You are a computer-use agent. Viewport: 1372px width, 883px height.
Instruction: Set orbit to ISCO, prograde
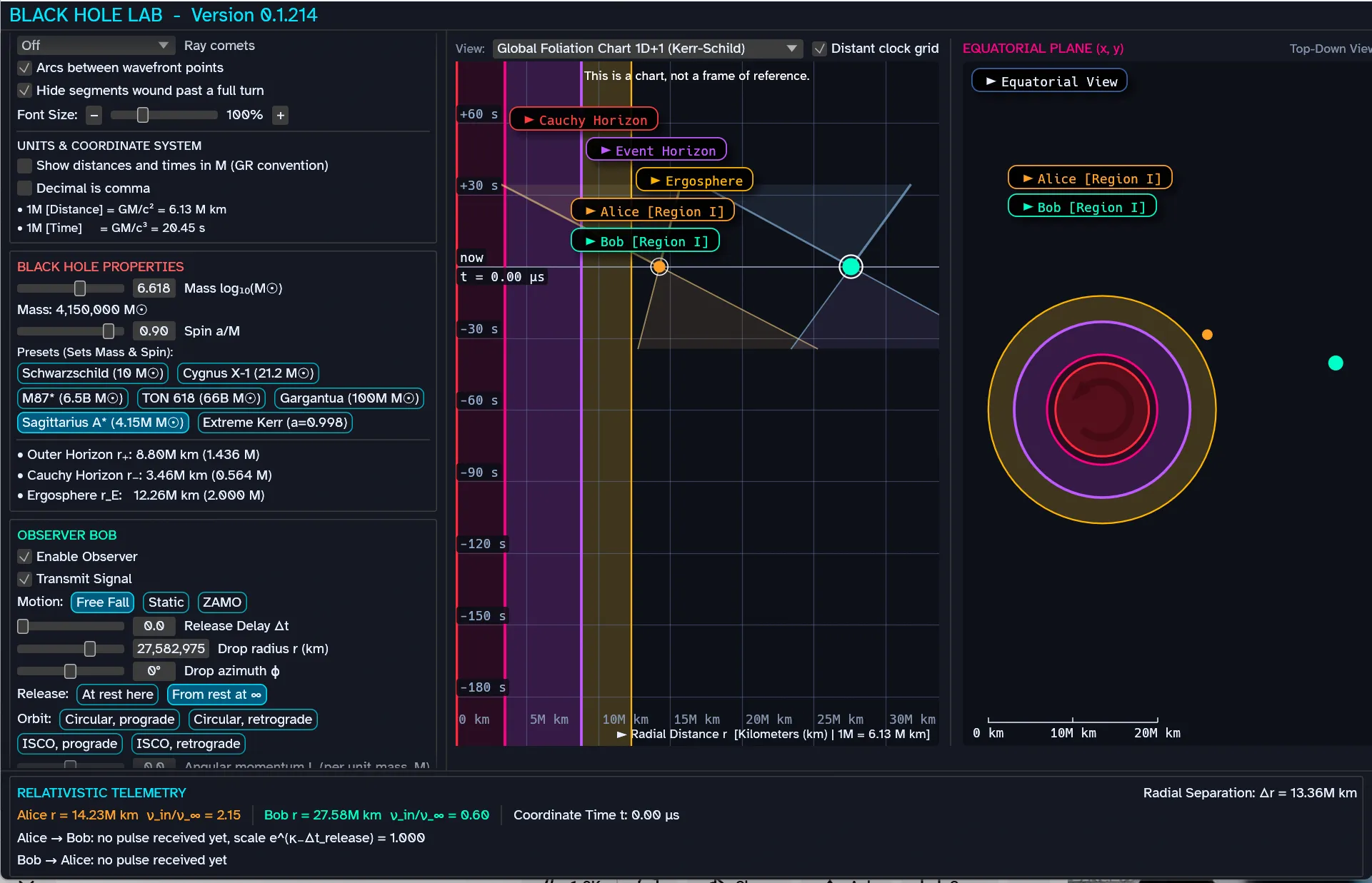click(69, 744)
